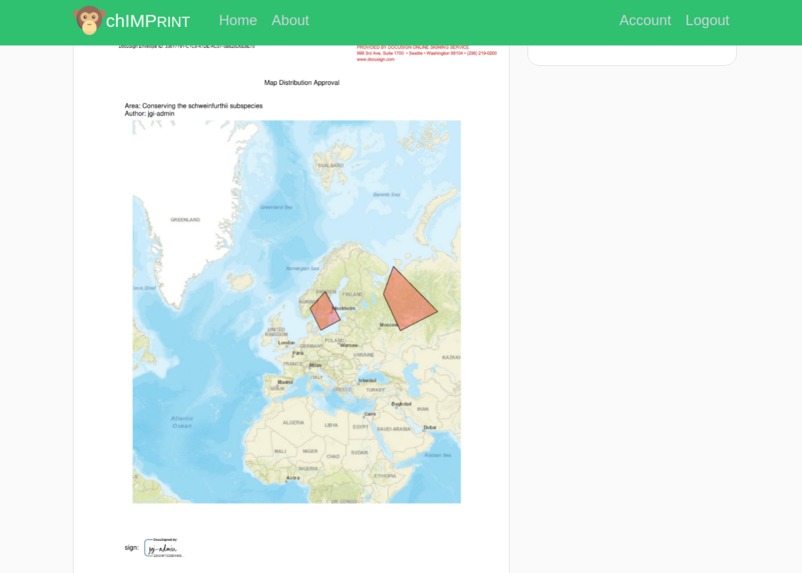Click the LIBYA map label
This screenshot has height=573, width=802.
click(x=331, y=425)
